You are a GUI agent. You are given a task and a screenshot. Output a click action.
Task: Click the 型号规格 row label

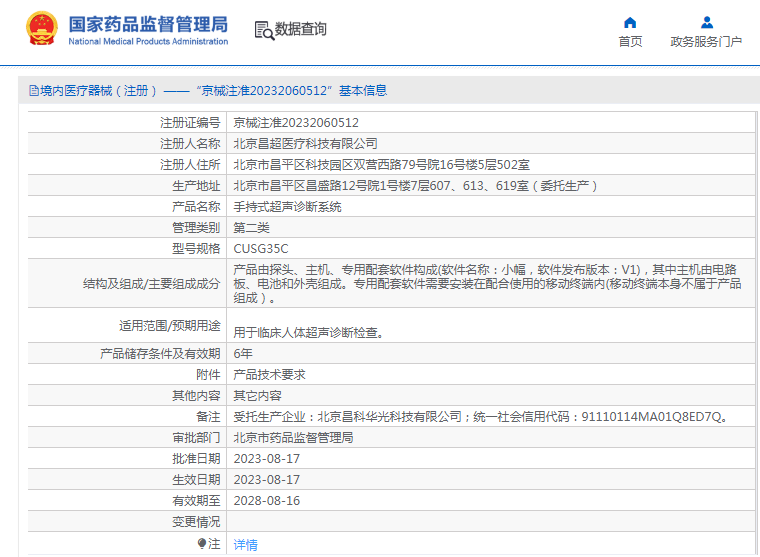[x=196, y=249]
